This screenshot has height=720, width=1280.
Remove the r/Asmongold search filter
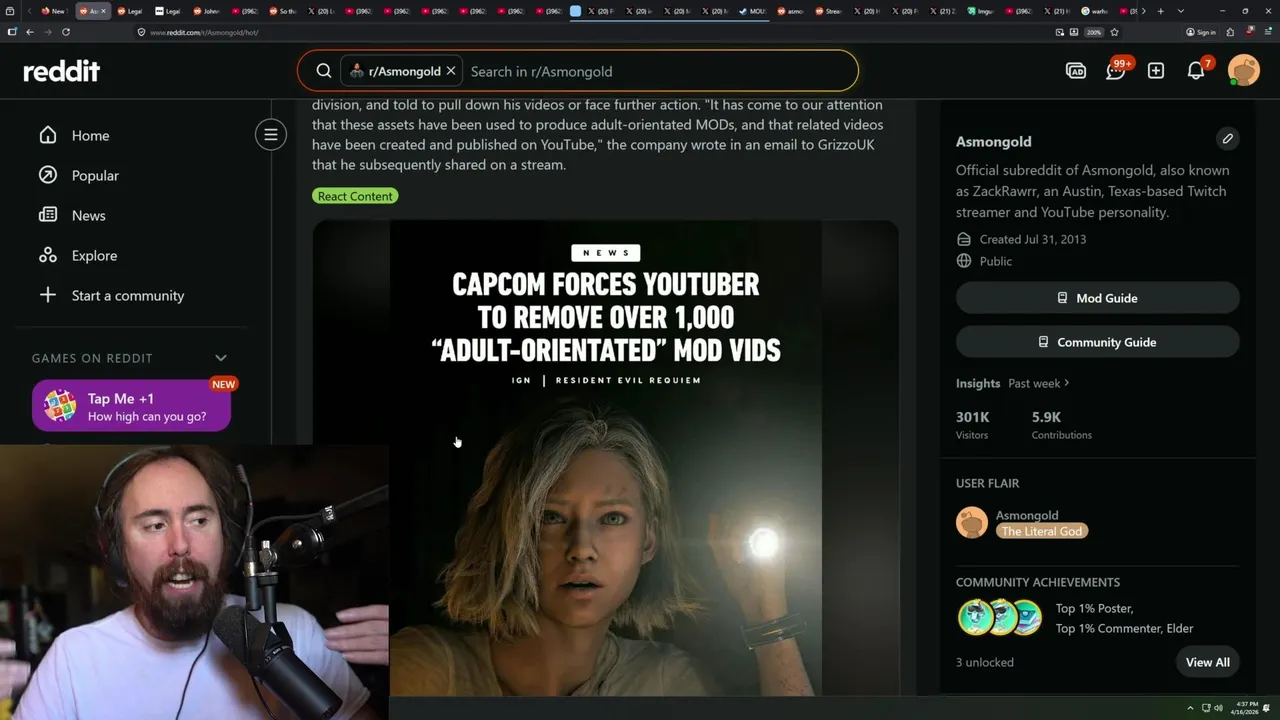point(451,71)
